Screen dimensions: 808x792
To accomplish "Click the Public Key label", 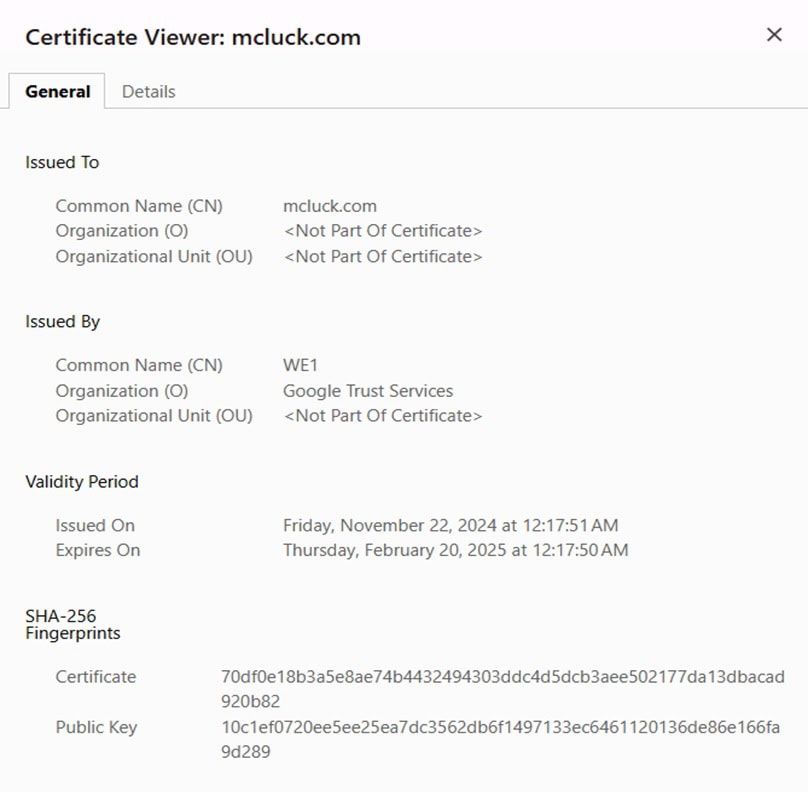I will click(96, 727).
